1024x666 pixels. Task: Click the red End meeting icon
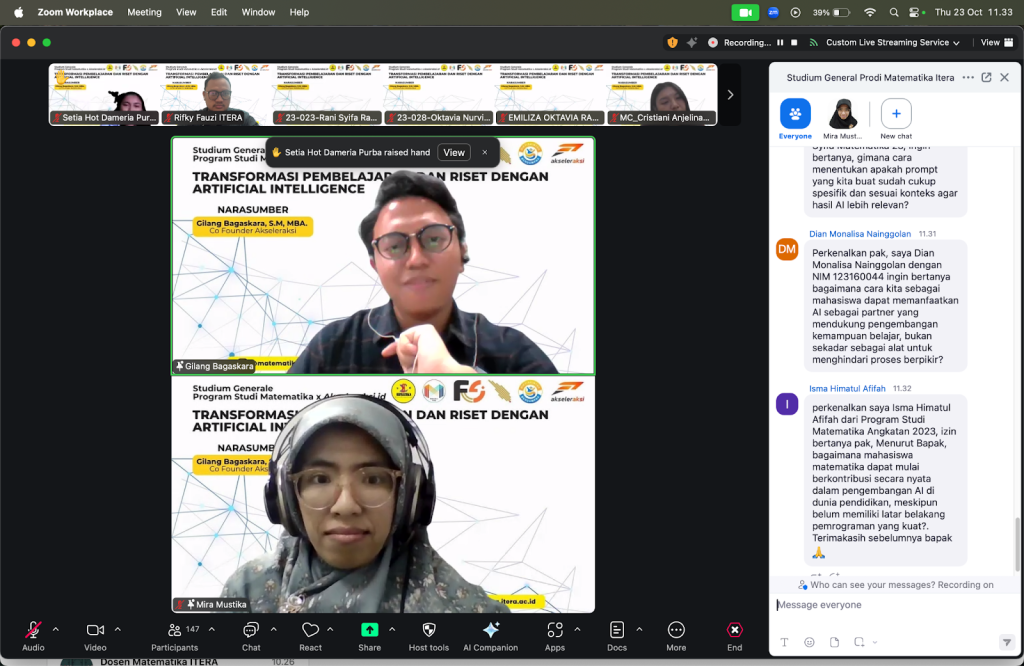point(734,630)
